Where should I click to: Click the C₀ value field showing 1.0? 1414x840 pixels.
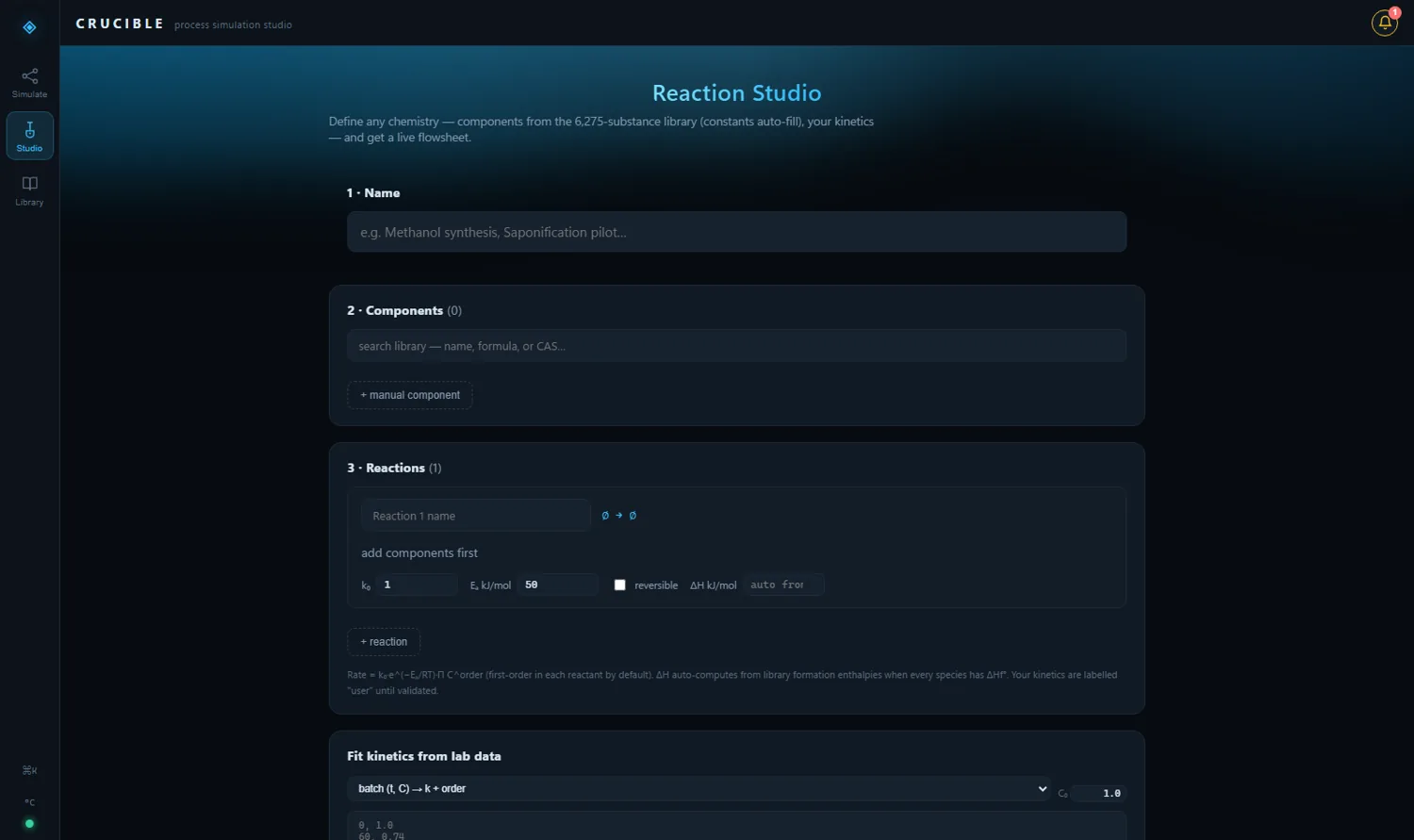pyautogui.click(x=1099, y=793)
